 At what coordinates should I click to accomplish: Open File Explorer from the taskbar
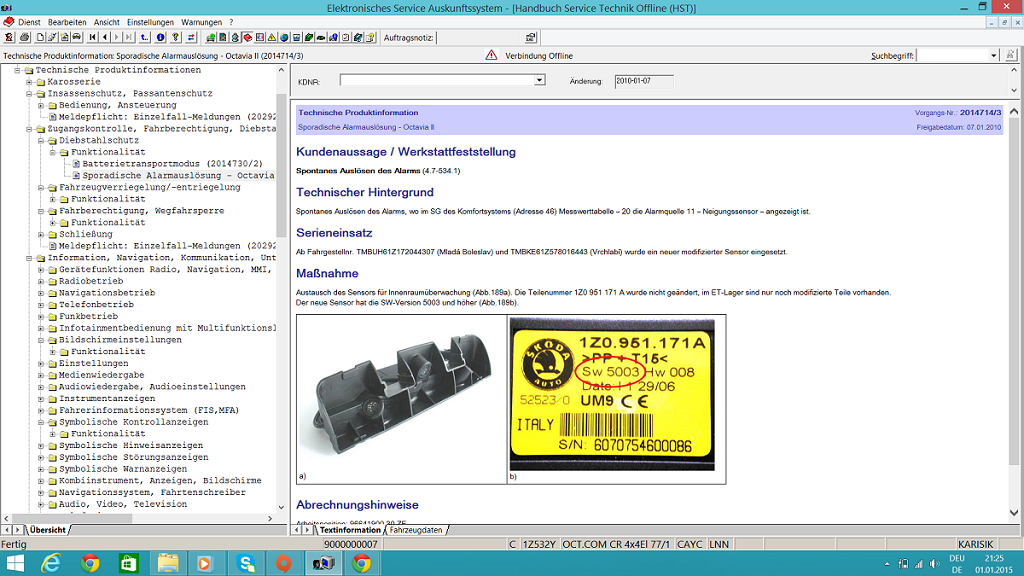[x=167, y=563]
